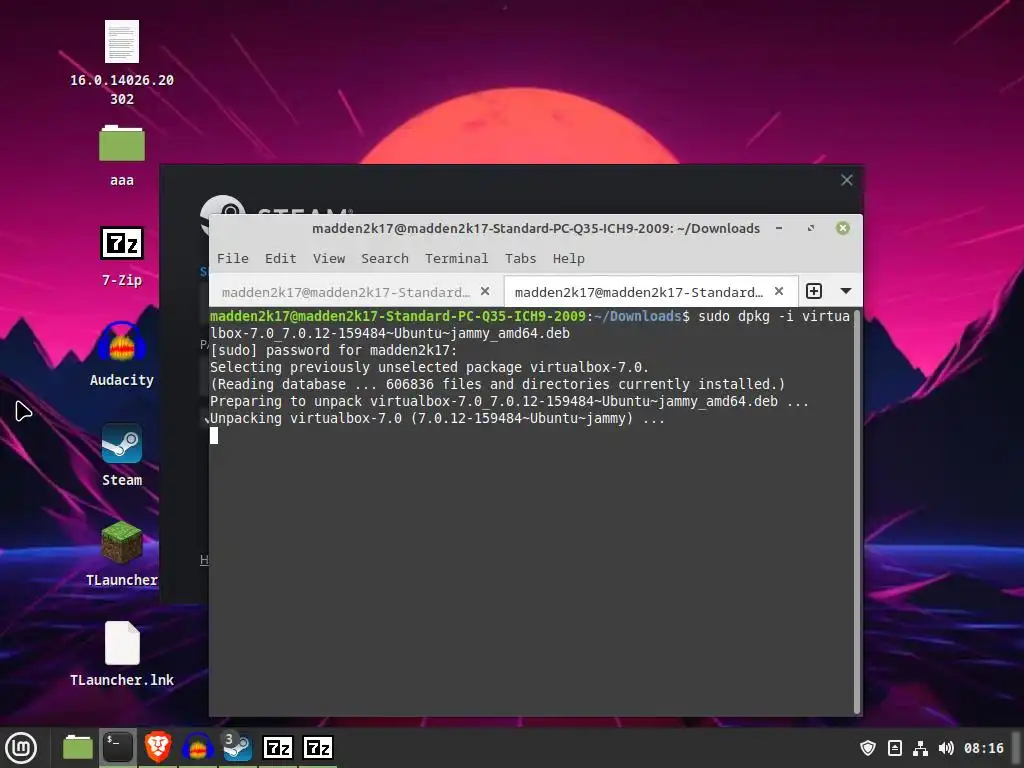Open the notes tray icon next to shield
The width and height of the screenshot is (1024, 768).
point(895,748)
